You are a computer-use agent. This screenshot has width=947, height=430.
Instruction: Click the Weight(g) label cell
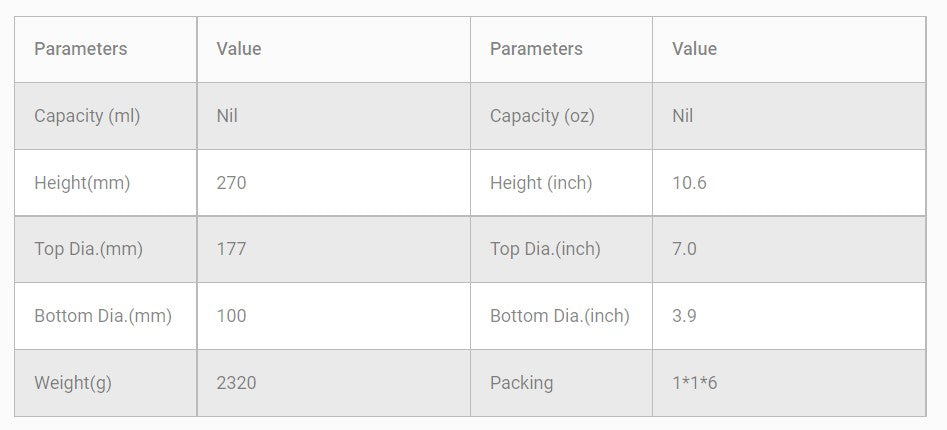pos(73,383)
